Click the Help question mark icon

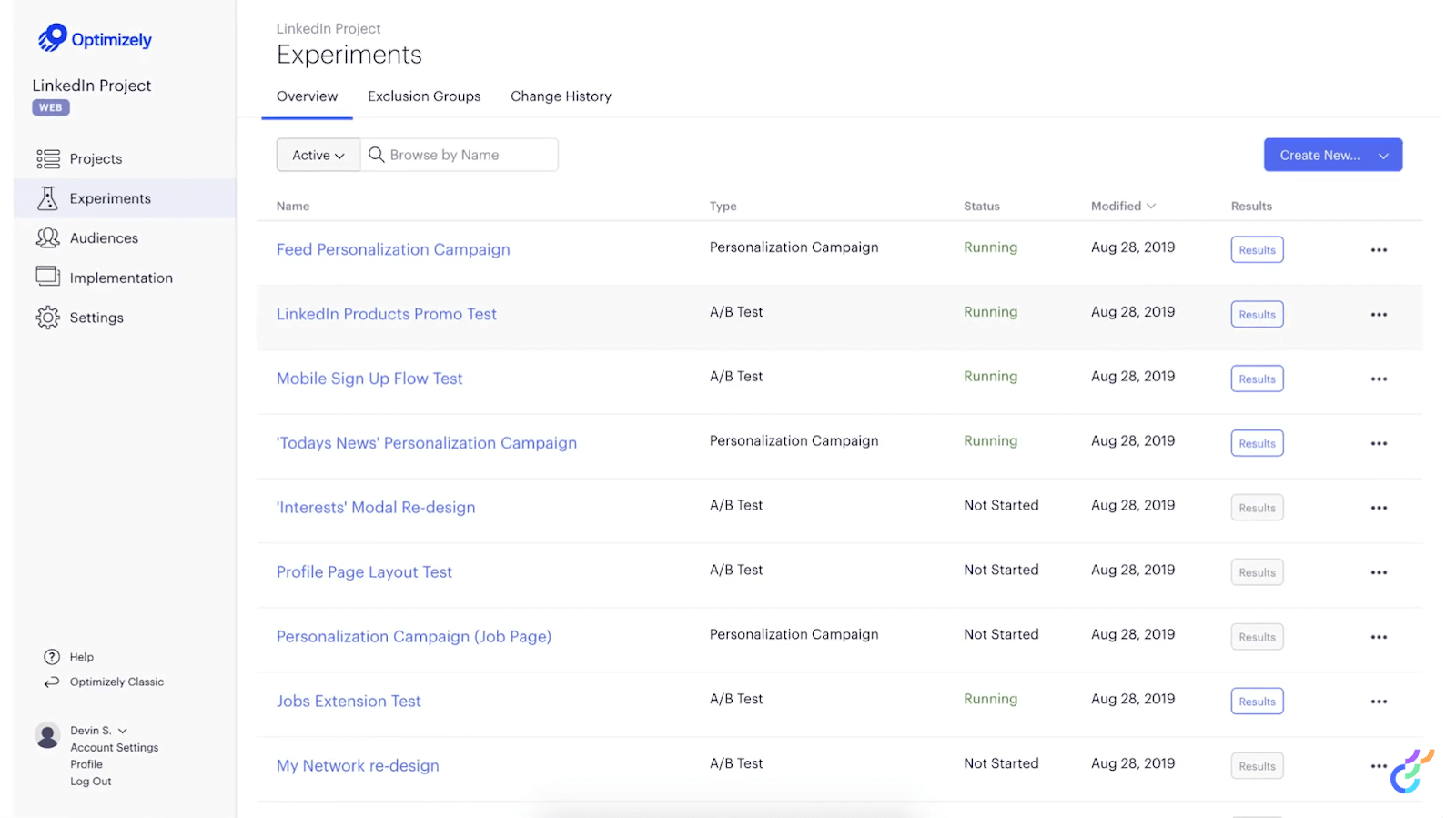(52, 657)
